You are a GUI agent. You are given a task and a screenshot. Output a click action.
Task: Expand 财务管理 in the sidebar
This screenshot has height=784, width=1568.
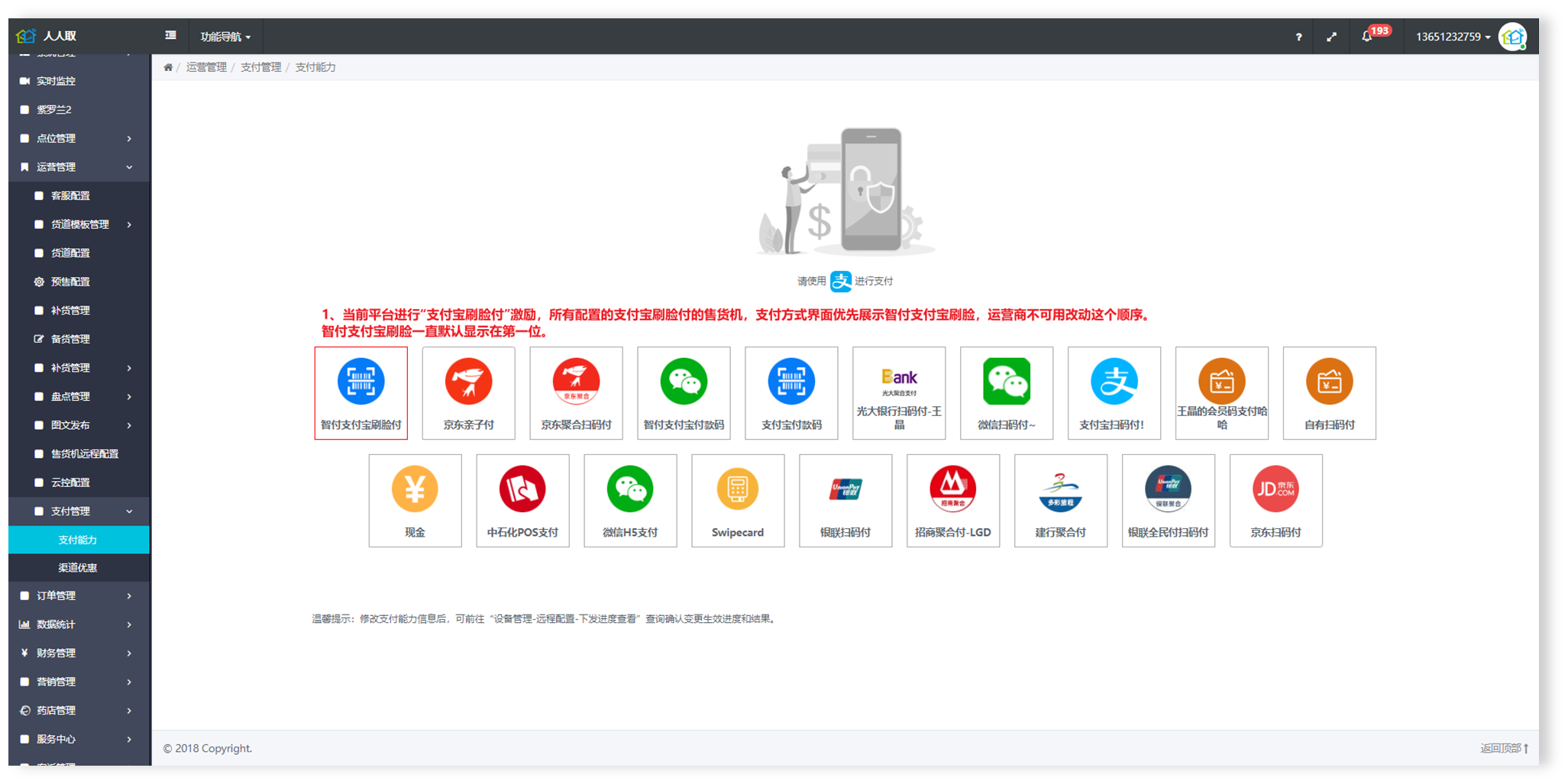click(x=79, y=653)
